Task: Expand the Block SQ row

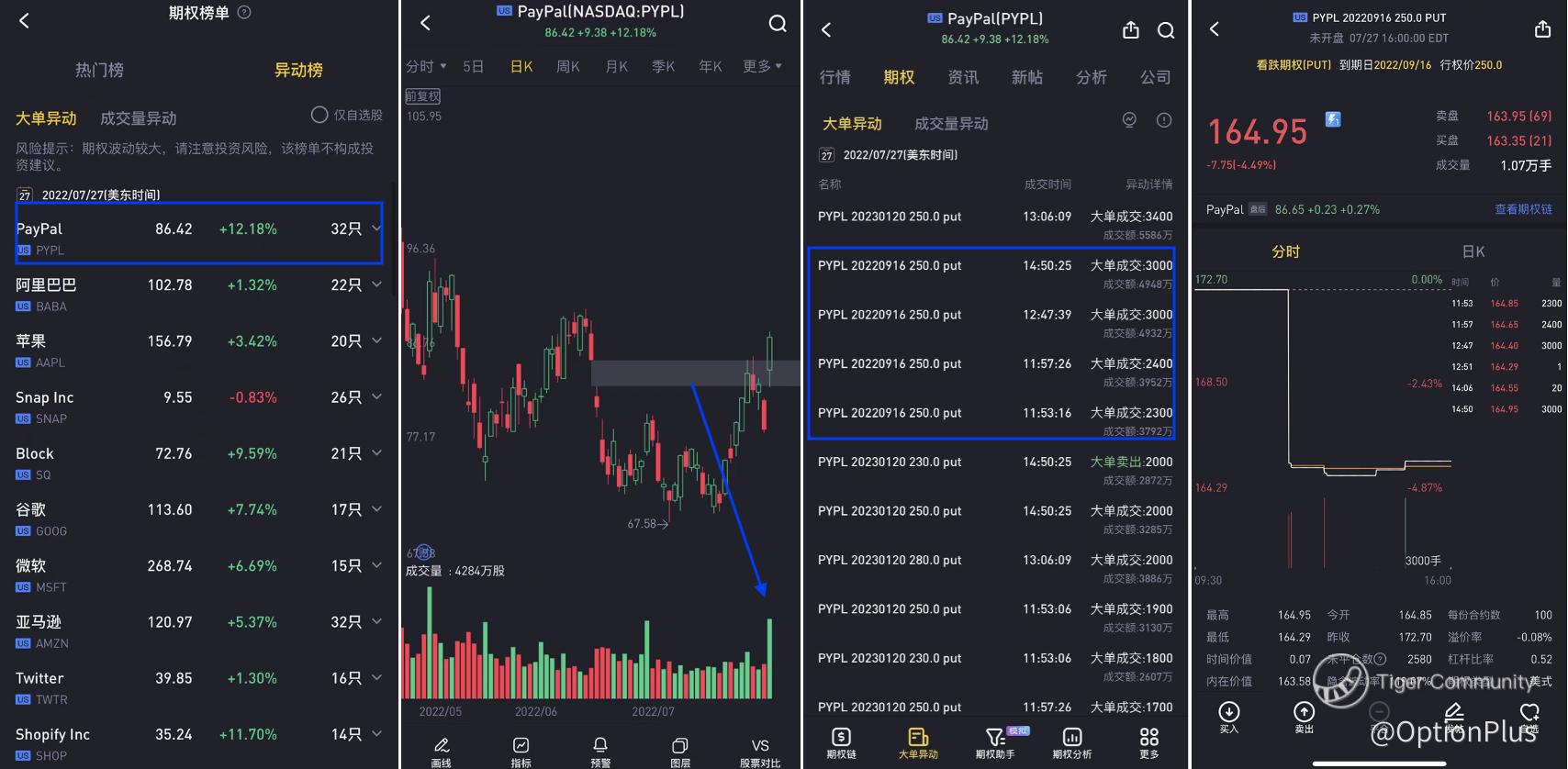Action: (x=376, y=453)
